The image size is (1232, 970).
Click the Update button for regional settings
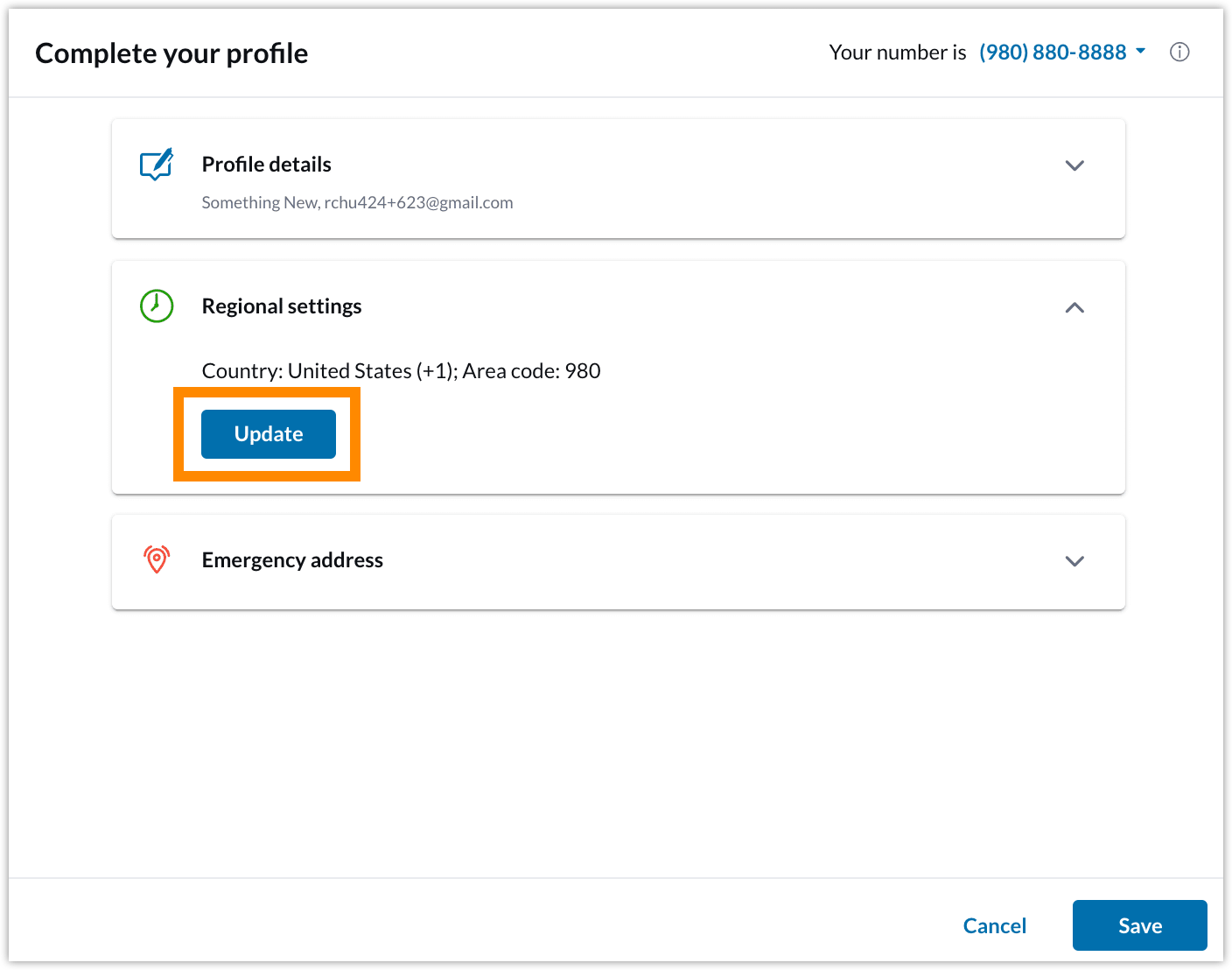coord(268,433)
